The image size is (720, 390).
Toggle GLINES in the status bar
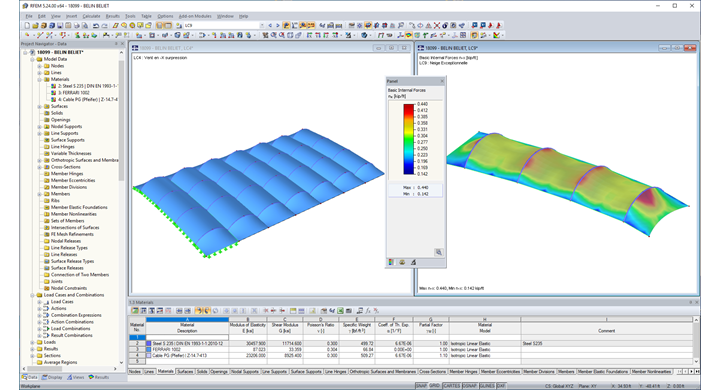pyautogui.click(x=487, y=386)
